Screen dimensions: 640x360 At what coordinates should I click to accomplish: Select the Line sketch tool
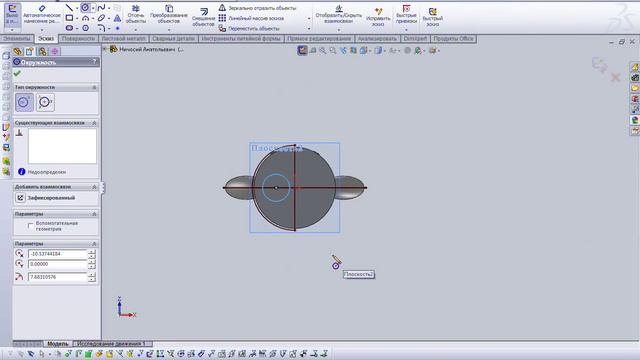[69, 8]
